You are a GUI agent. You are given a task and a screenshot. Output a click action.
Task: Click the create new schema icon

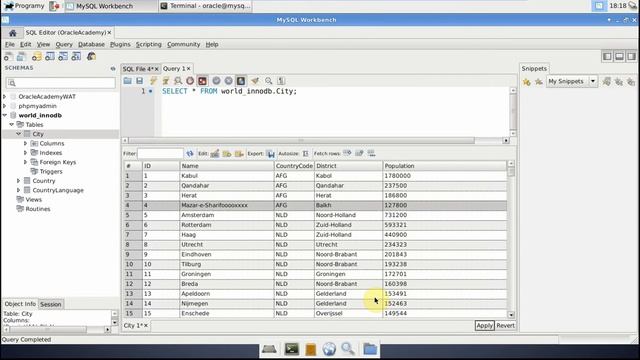pos(37,56)
